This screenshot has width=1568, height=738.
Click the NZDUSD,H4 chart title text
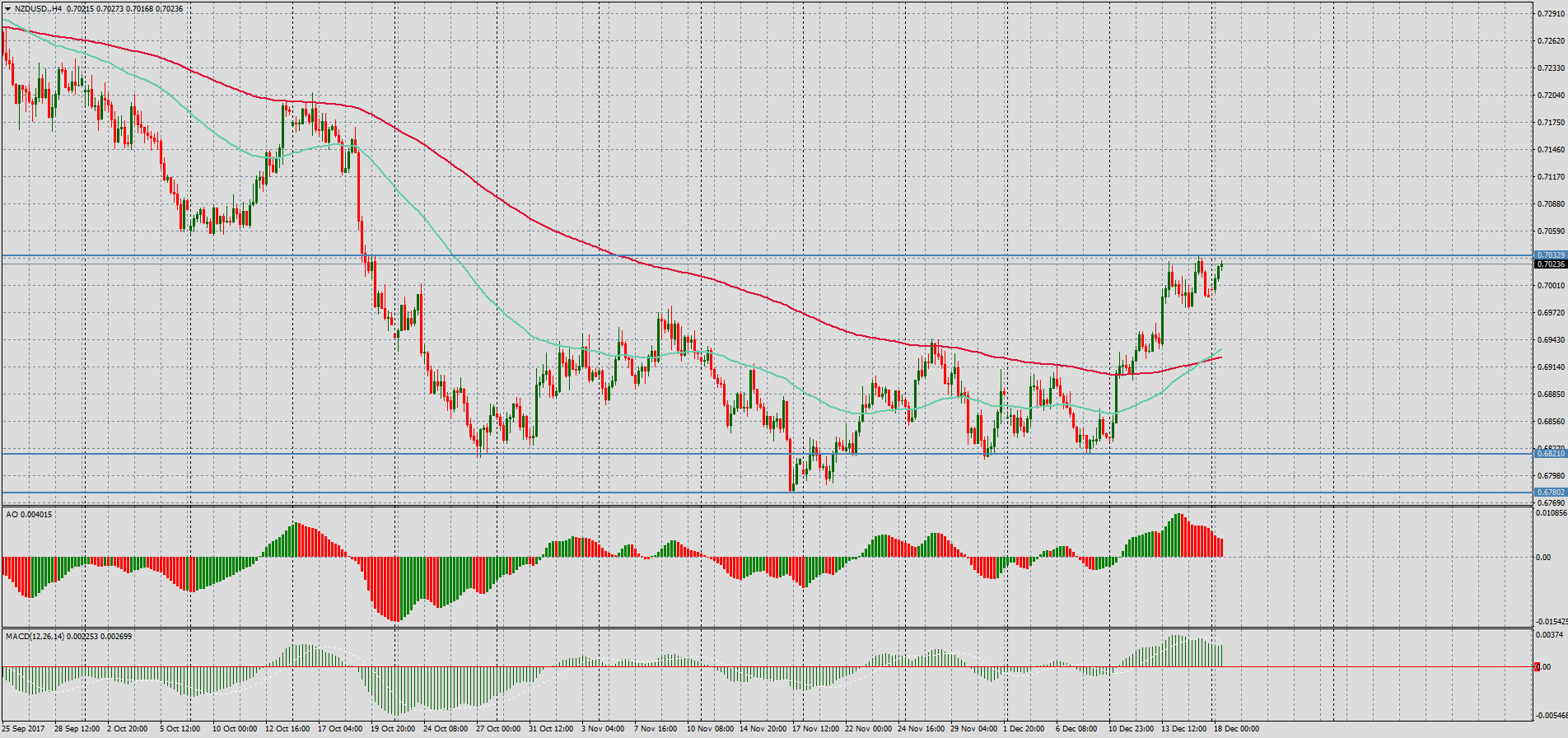point(39,8)
